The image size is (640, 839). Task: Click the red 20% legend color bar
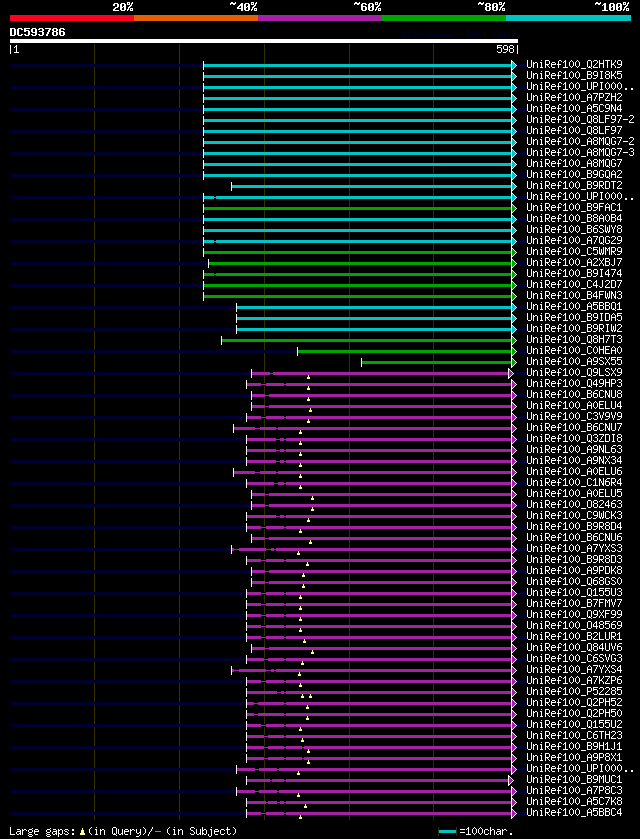(x=72, y=18)
